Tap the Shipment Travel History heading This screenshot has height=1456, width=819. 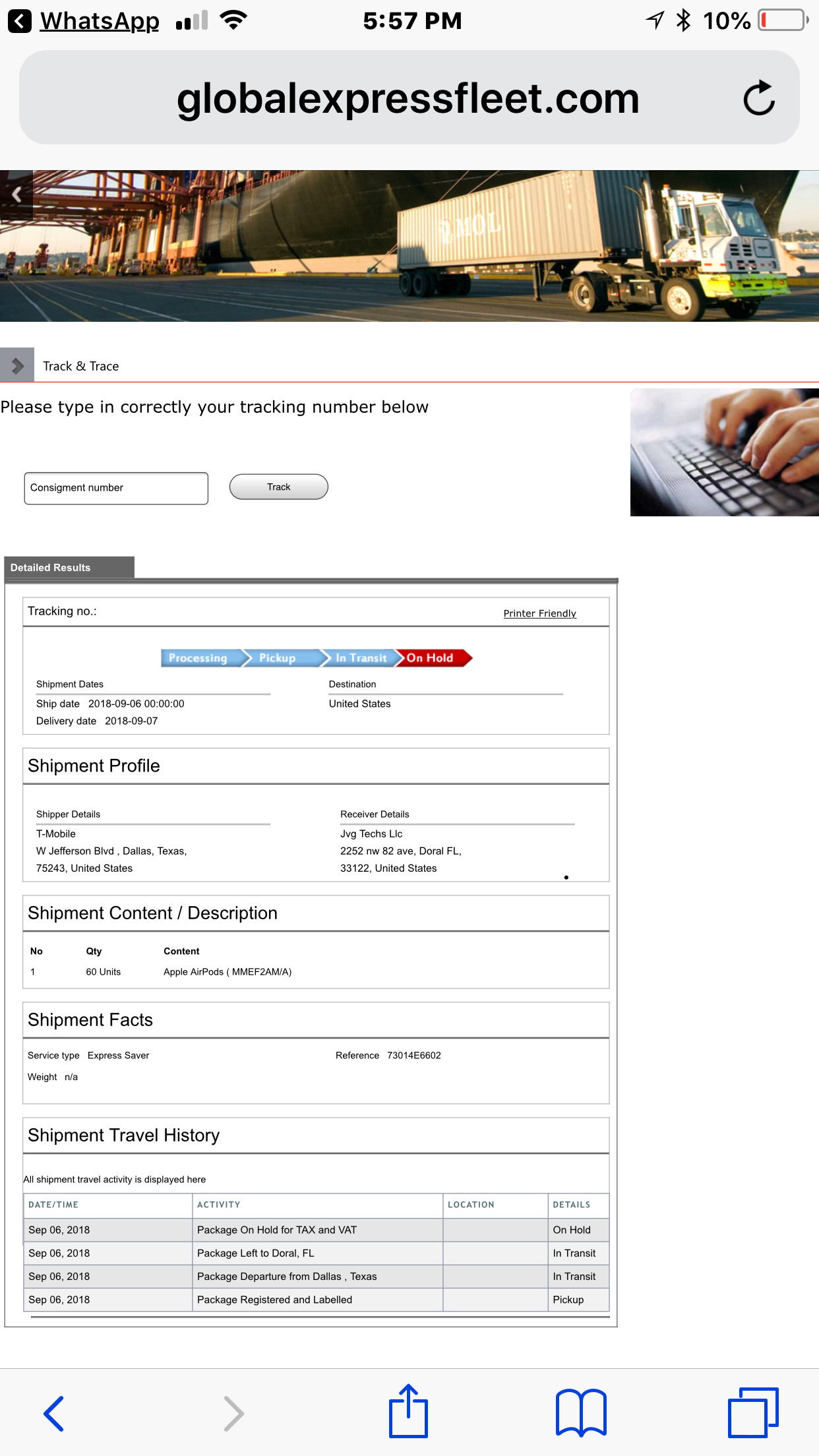pyautogui.click(x=124, y=1135)
